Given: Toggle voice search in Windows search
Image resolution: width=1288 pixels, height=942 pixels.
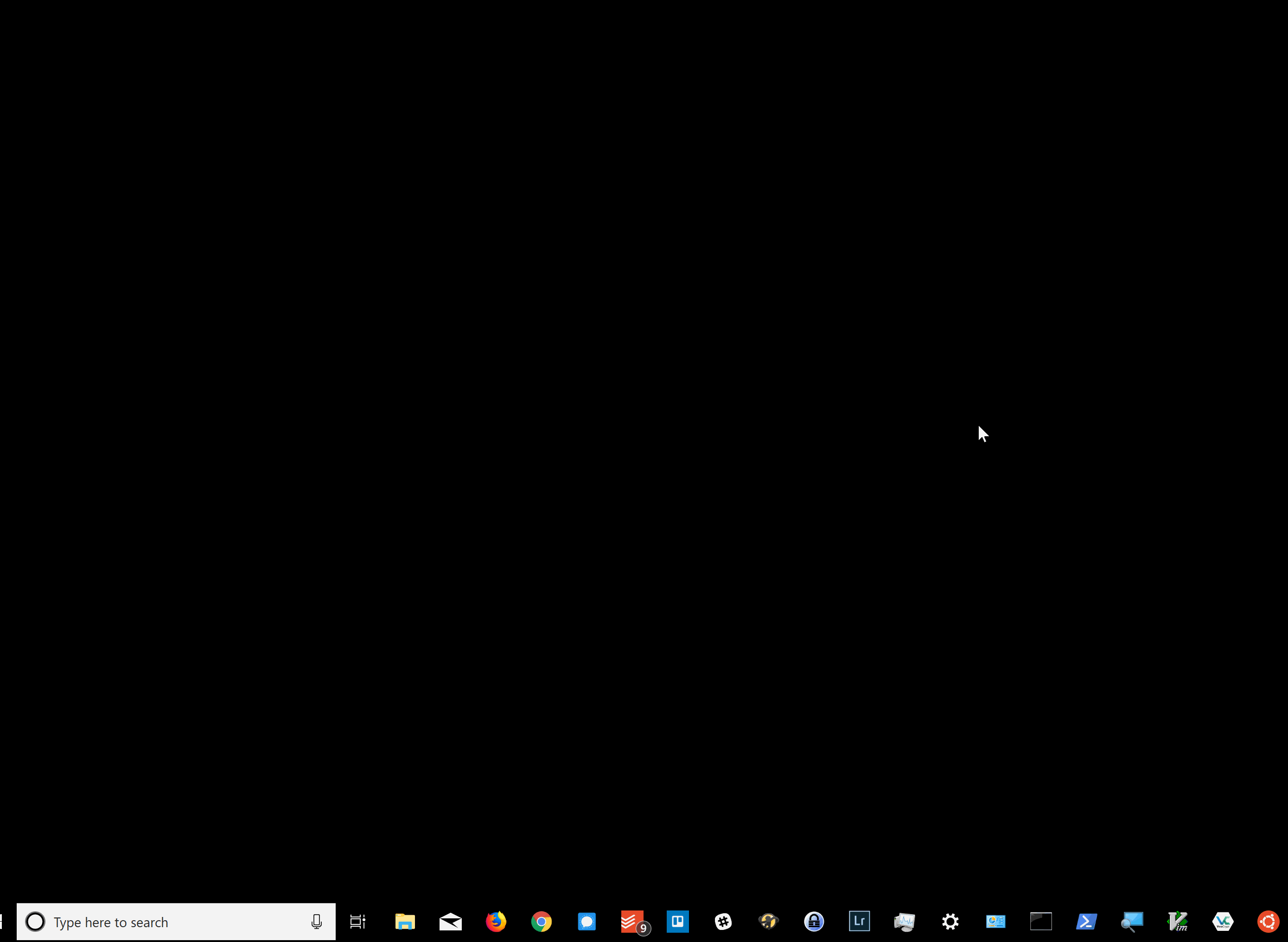Looking at the screenshot, I should [x=317, y=921].
